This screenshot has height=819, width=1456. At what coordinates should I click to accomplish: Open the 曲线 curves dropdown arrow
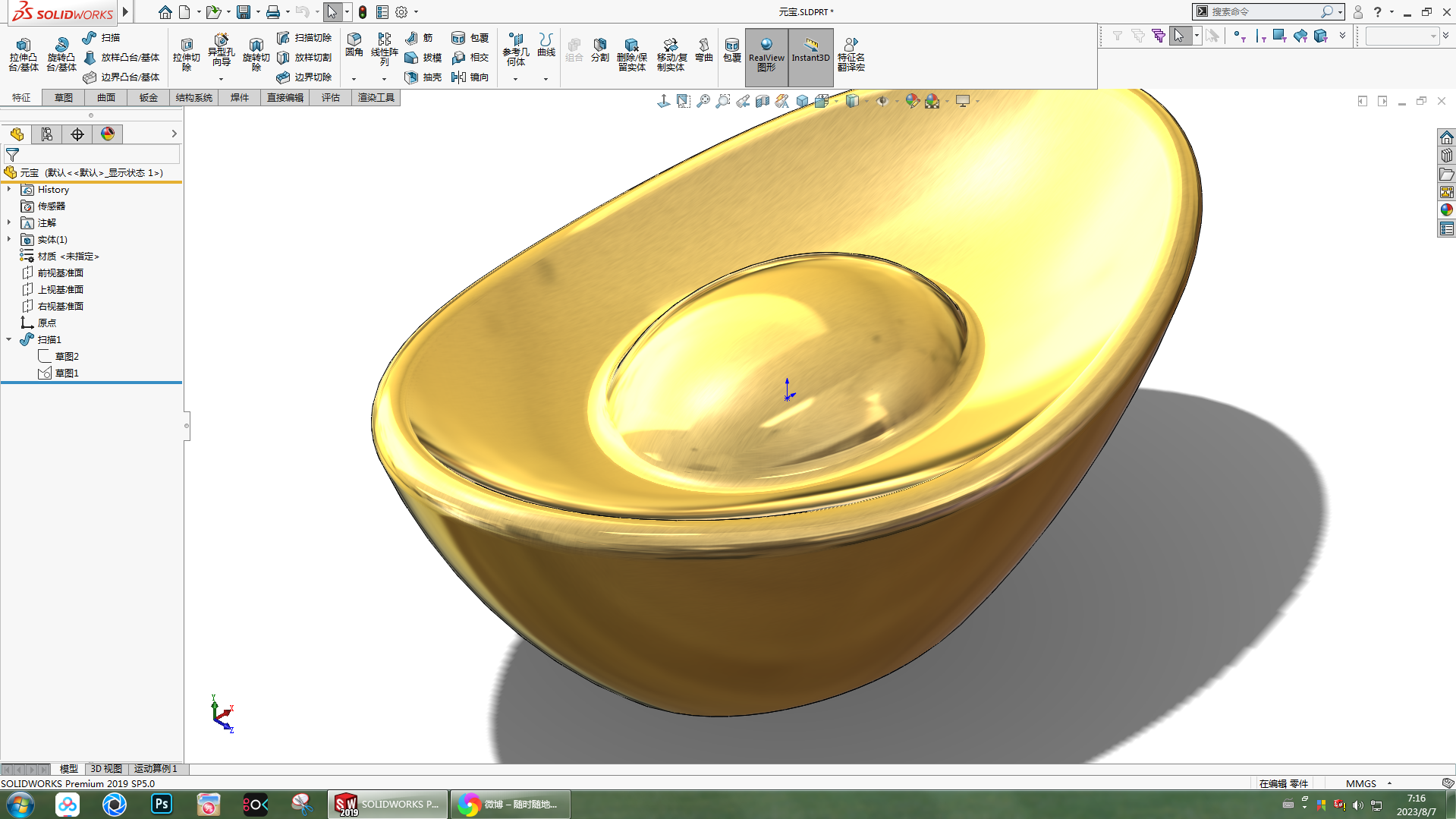point(546,79)
